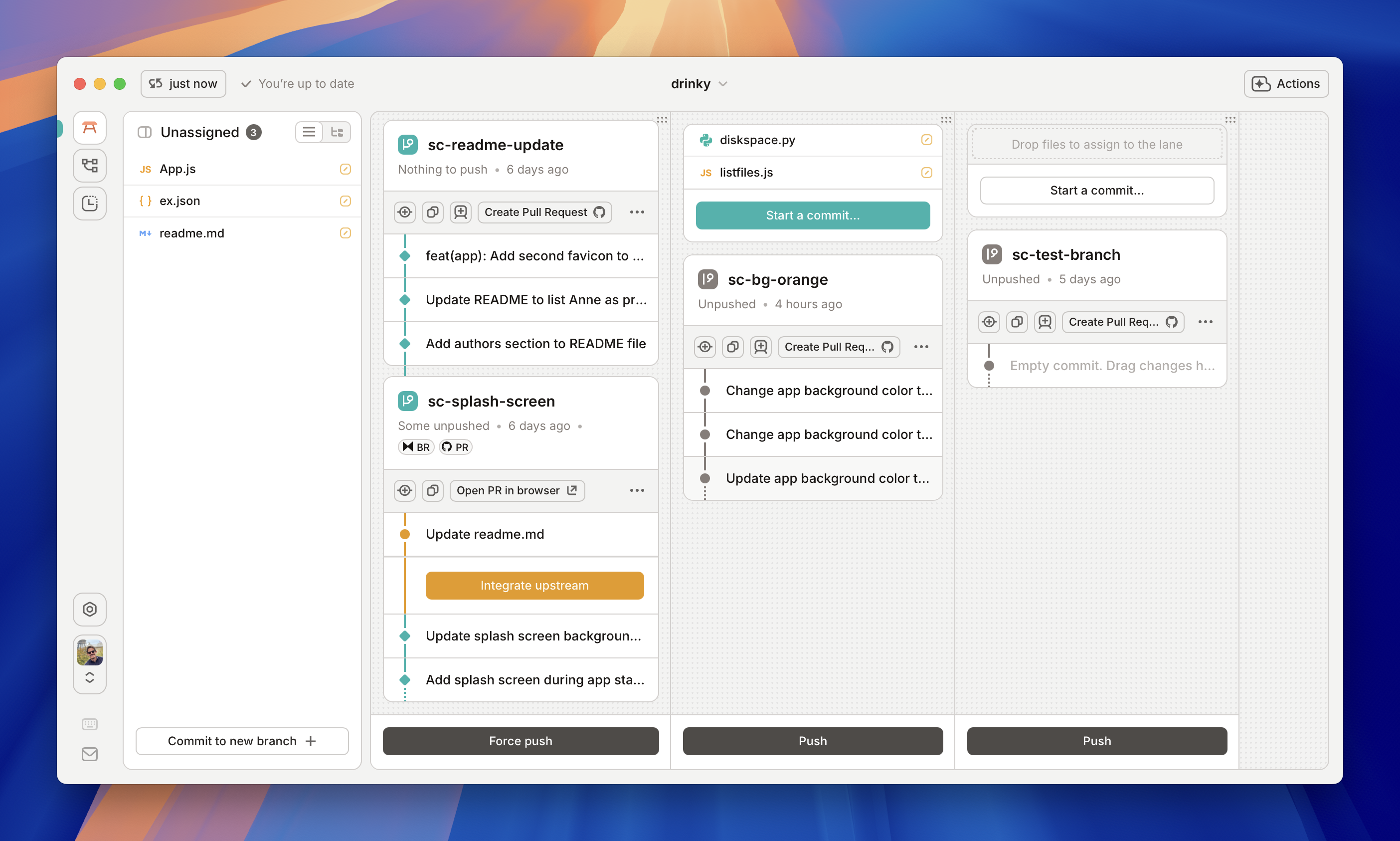Open the three-dot menu on sc-splash-screen
Viewport: 1400px width, 841px height.
point(637,490)
